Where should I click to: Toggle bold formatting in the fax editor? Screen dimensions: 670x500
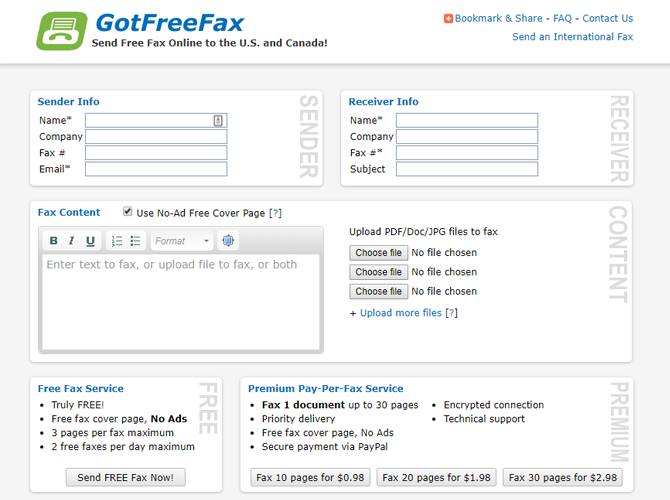53,241
